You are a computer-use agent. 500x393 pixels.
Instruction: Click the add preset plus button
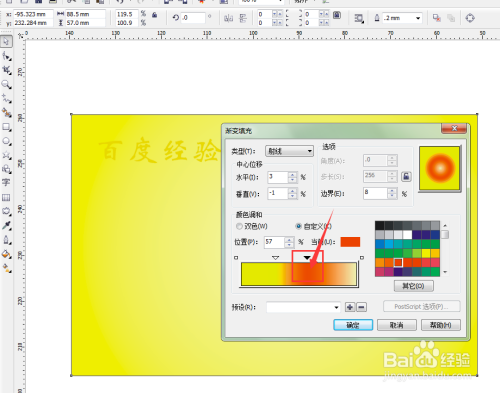(350, 307)
